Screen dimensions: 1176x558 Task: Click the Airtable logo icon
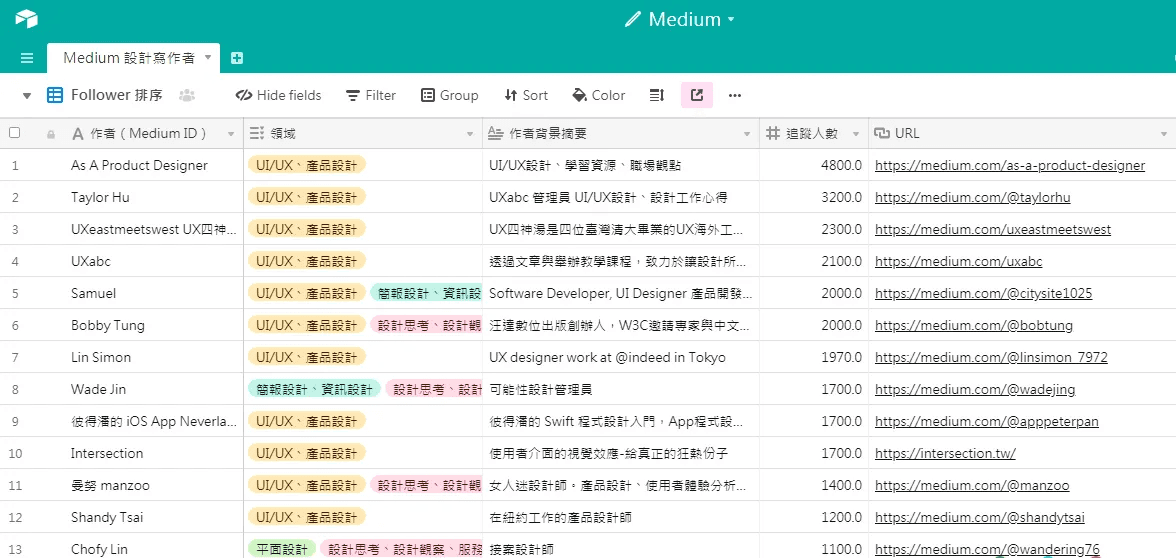tap(26, 19)
